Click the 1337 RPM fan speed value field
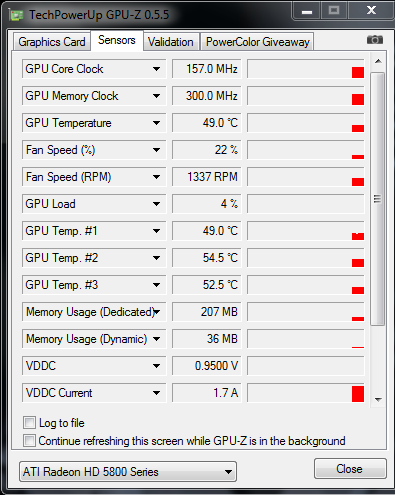Image resolution: width=395 pixels, height=495 pixels. coord(207,177)
